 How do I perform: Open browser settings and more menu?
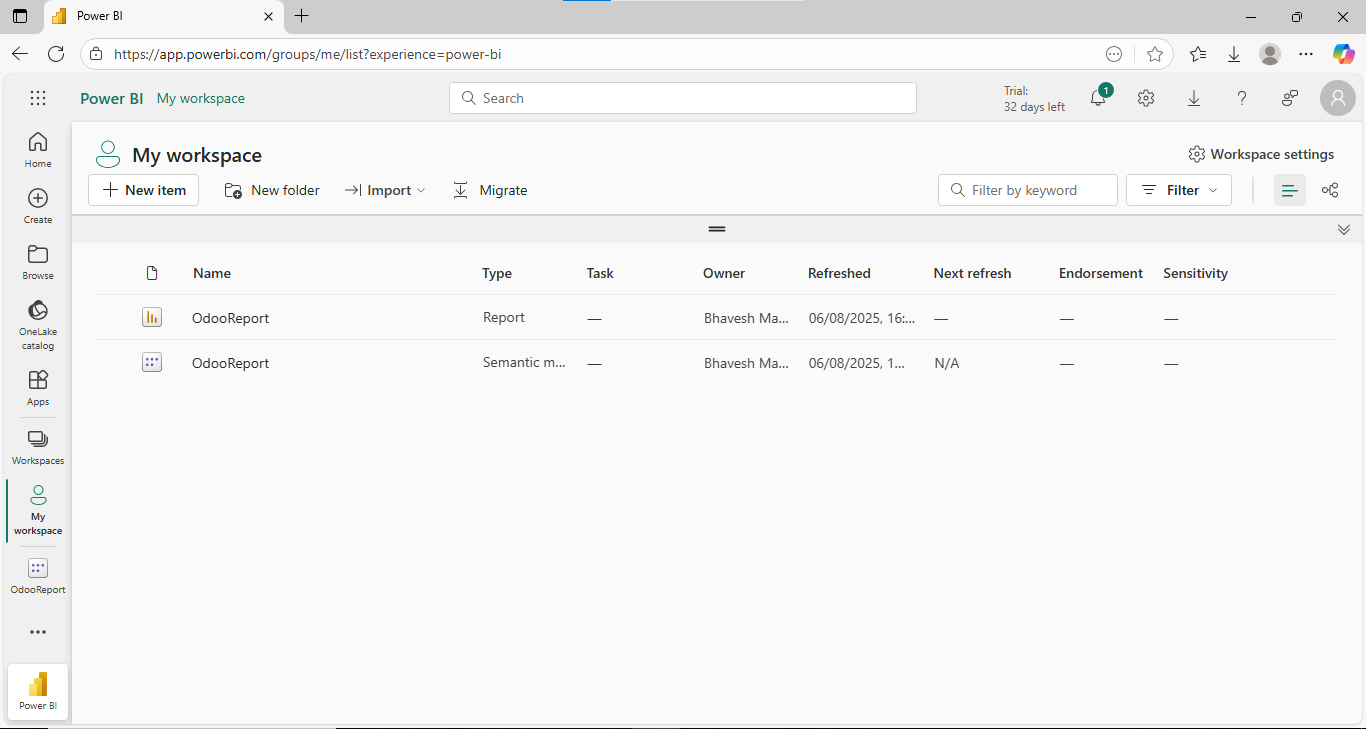pyautogui.click(x=1306, y=54)
